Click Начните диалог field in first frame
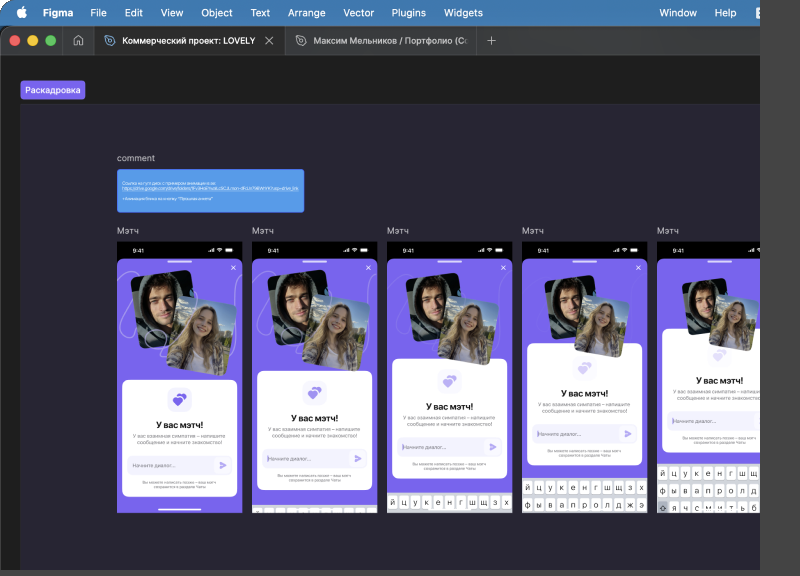800x576 pixels. coord(180,465)
